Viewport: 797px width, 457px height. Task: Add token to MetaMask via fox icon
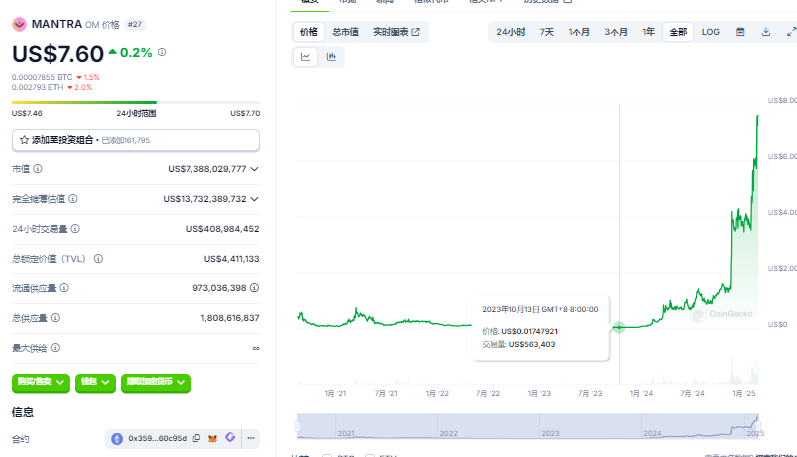tap(211, 438)
